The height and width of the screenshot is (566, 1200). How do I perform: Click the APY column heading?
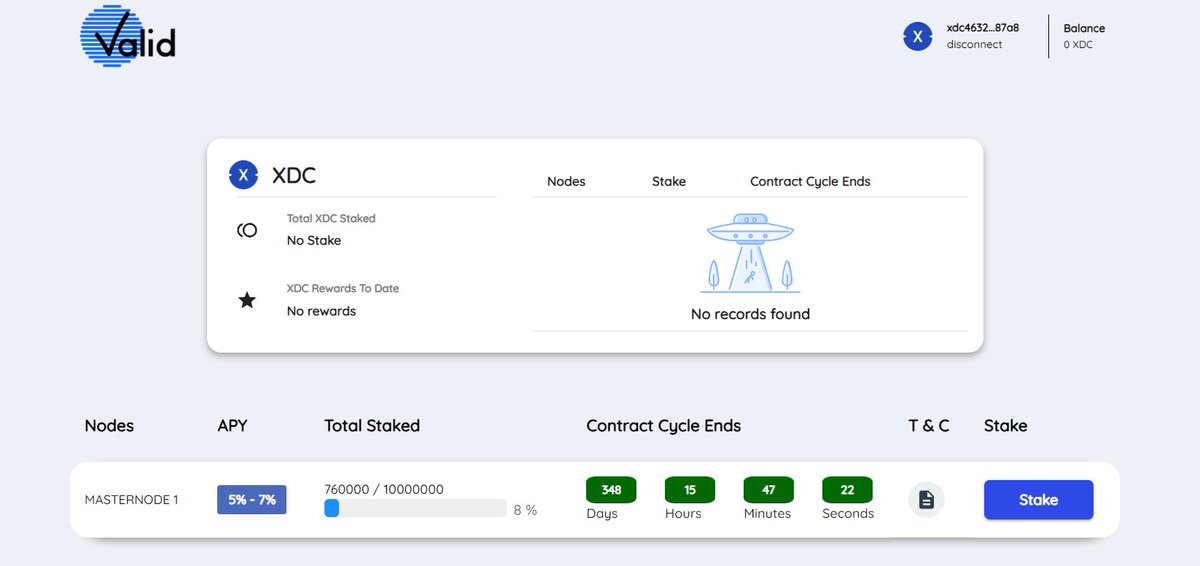coord(232,425)
